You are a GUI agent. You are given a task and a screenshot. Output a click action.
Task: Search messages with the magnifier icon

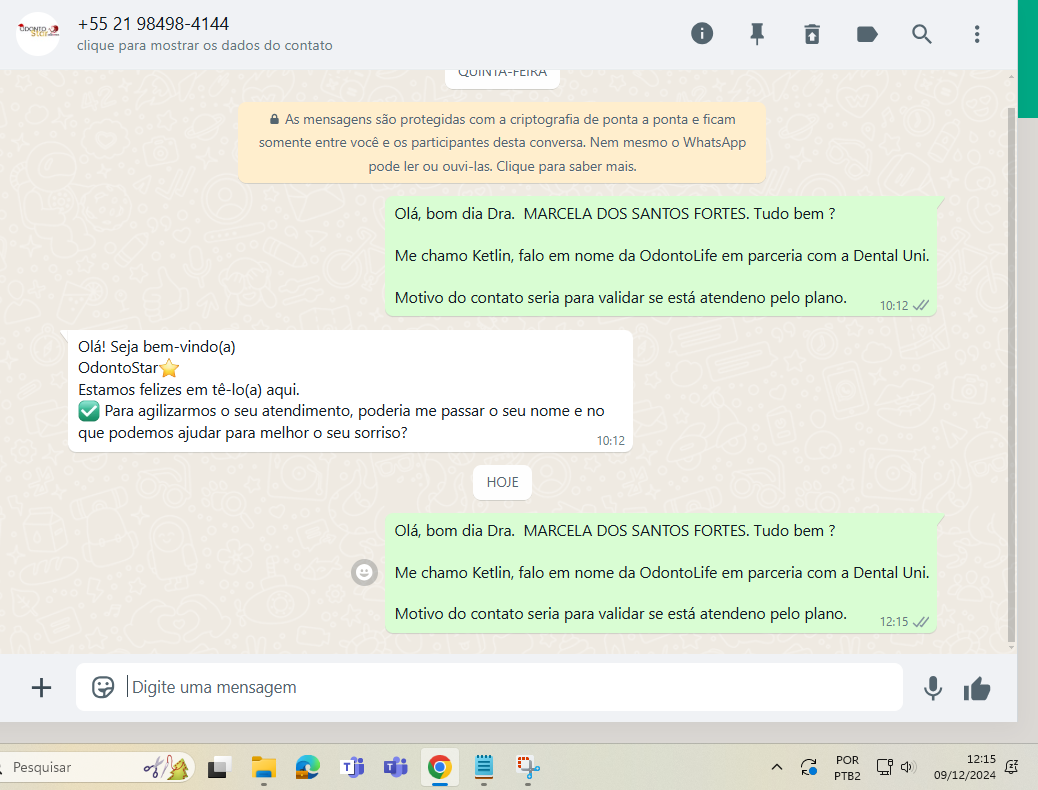point(921,34)
